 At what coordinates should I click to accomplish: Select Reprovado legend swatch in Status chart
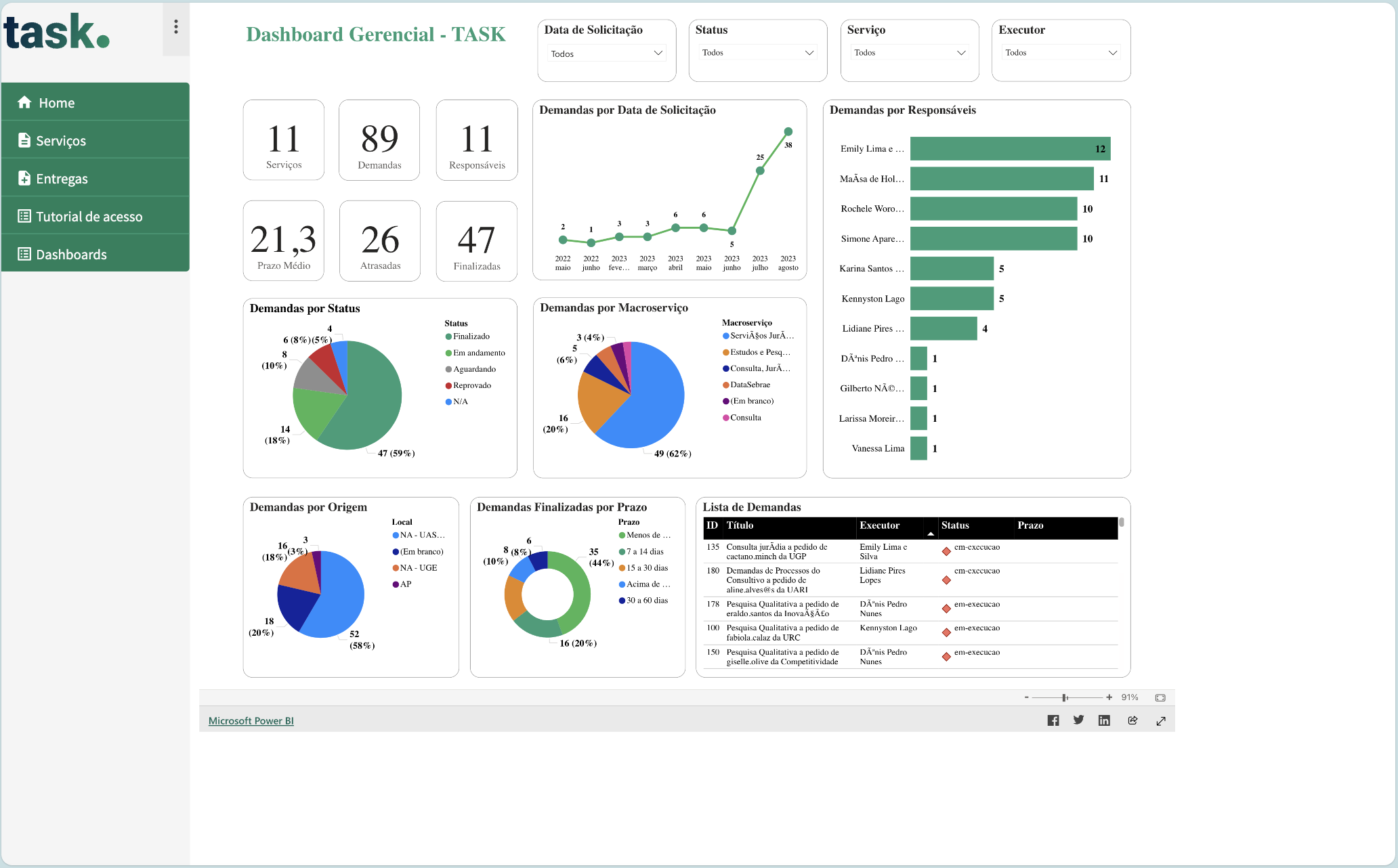pos(448,385)
